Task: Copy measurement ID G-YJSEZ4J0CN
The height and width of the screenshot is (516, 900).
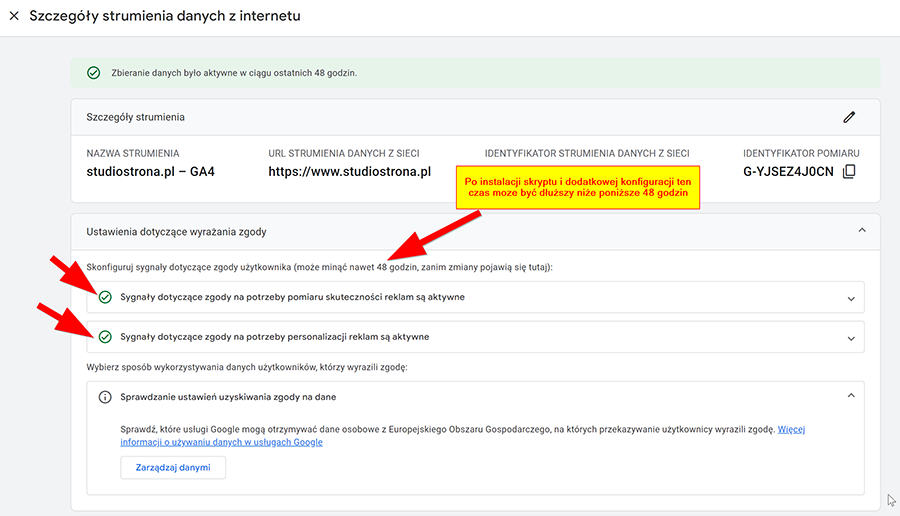Action: [849, 172]
